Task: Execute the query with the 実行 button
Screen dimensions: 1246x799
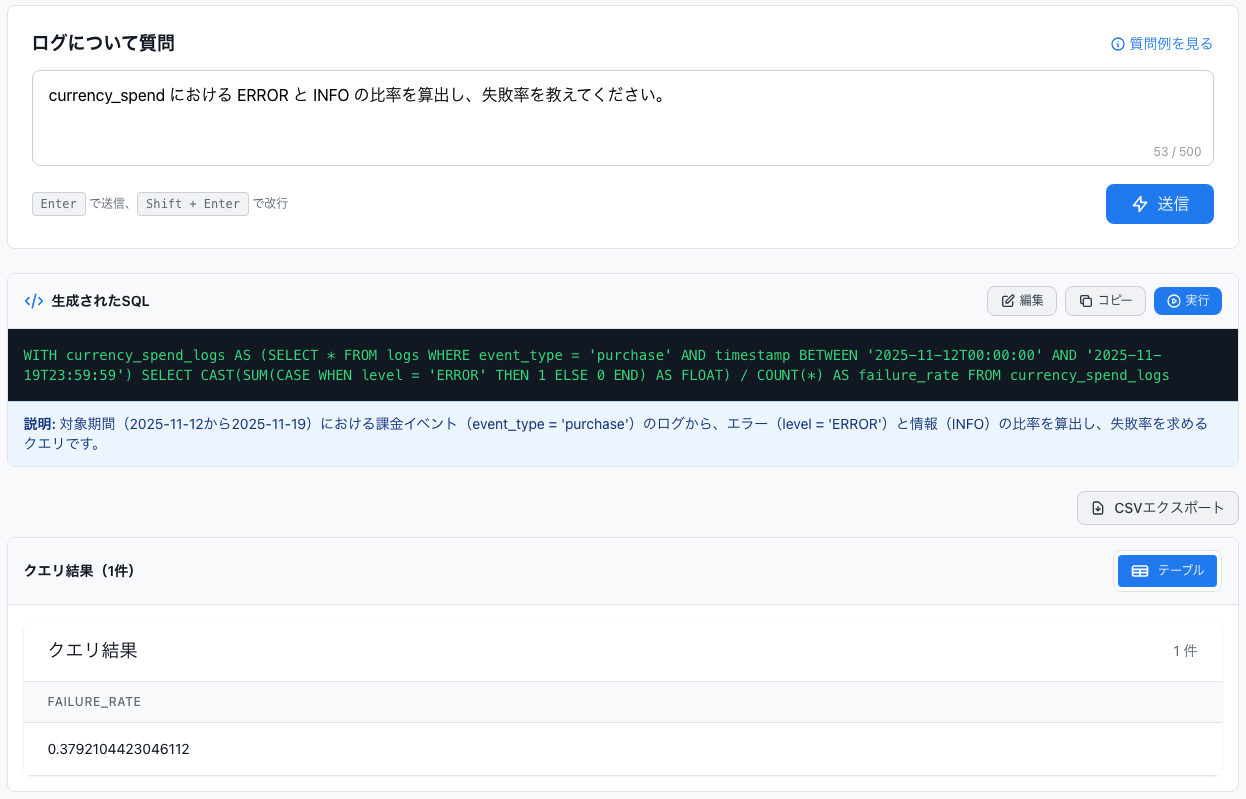Action: tap(1188, 300)
